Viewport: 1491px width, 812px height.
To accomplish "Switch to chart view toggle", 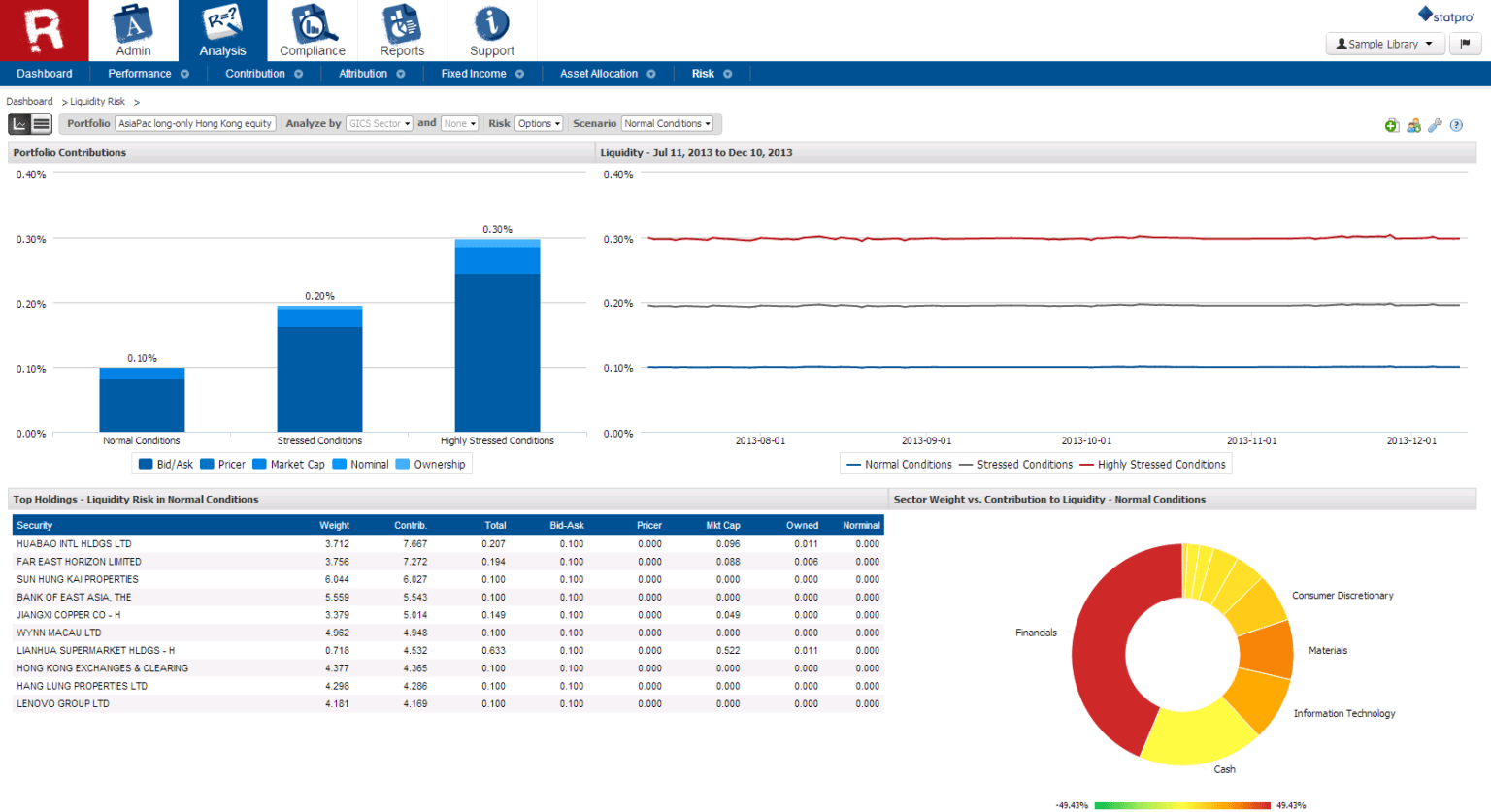I will (x=21, y=123).
